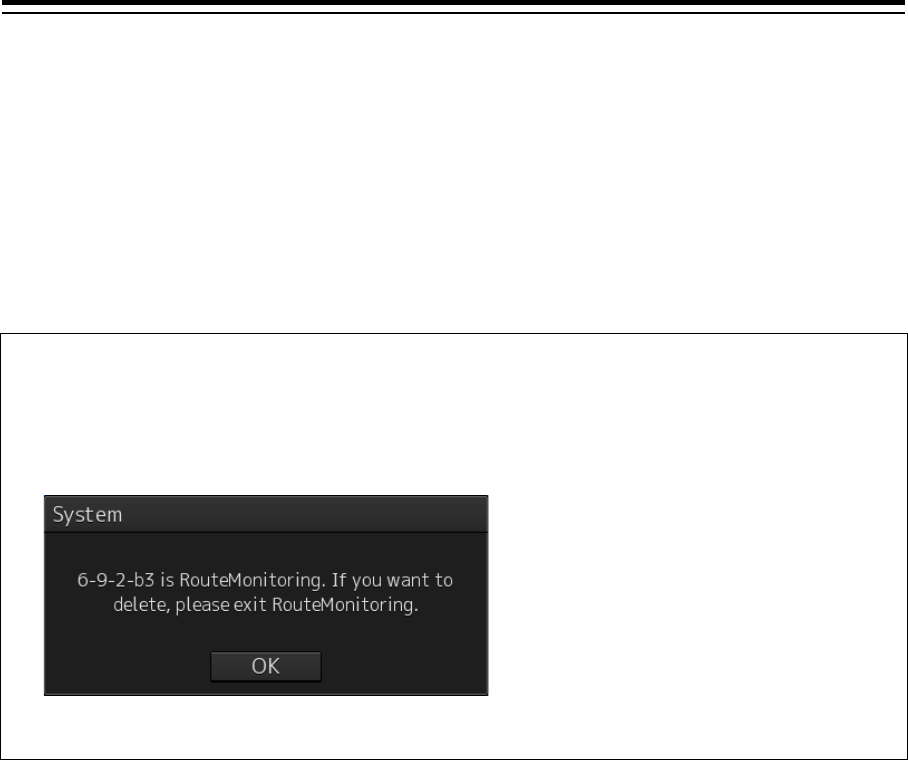
Task: Click empty title bar area right of System
Action: coord(305,514)
